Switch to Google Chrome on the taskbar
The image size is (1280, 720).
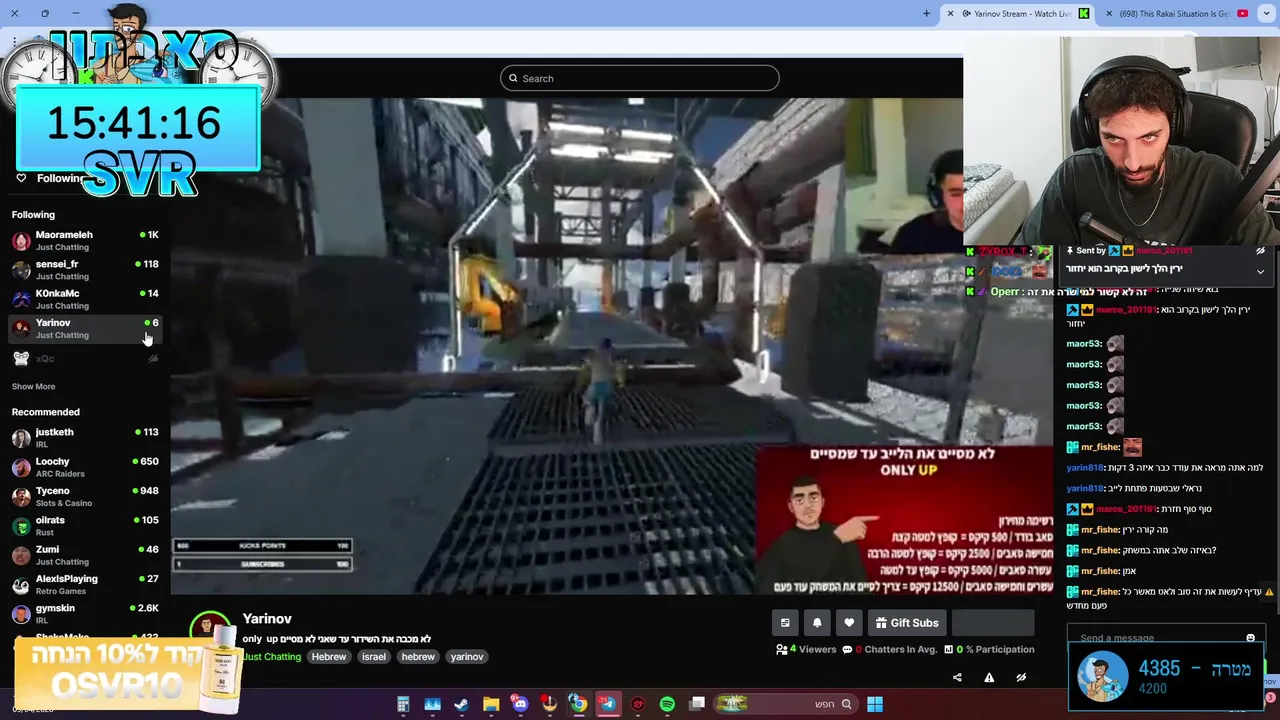coord(578,704)
